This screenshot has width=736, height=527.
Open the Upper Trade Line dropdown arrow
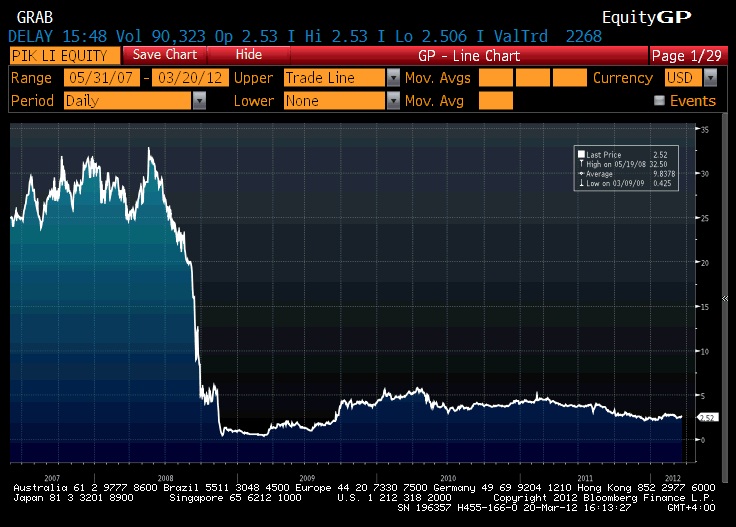[393, 77]
